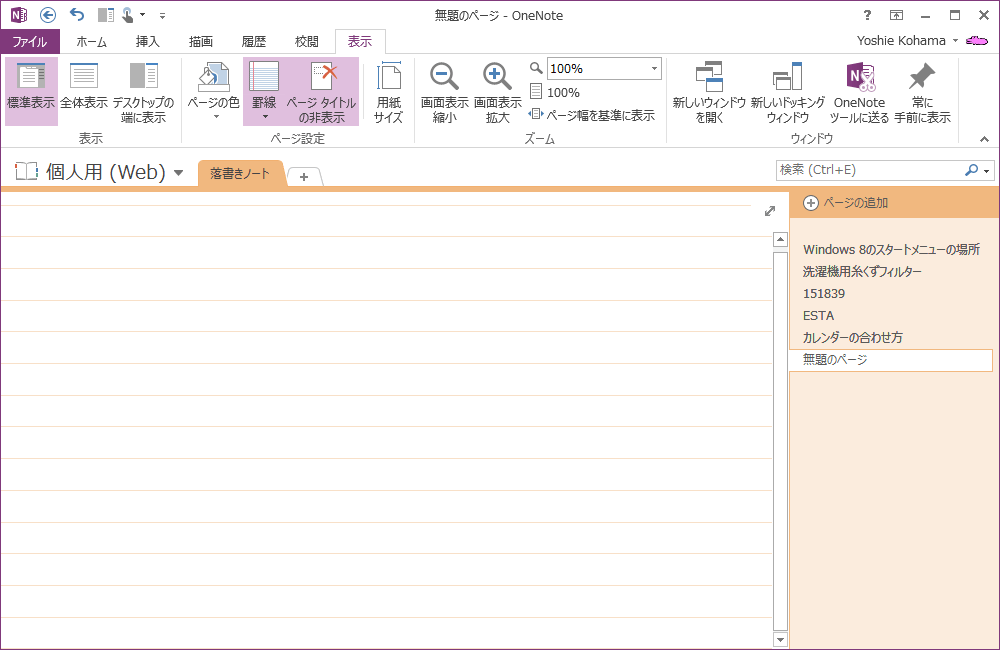Expand the 個人用 (Web) notebook dropdown
Screen dimensions: 1000x650
(x=179, y=172)
